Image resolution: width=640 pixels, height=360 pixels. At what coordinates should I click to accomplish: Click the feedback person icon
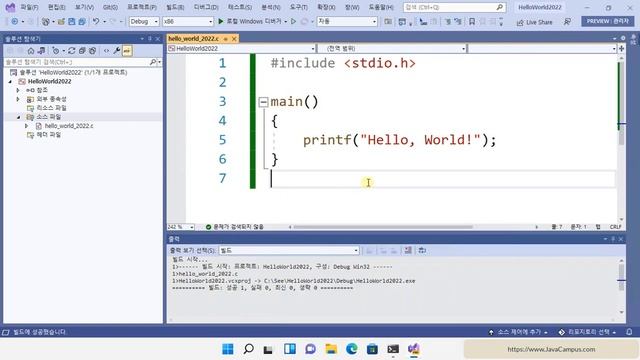[567, 22]
